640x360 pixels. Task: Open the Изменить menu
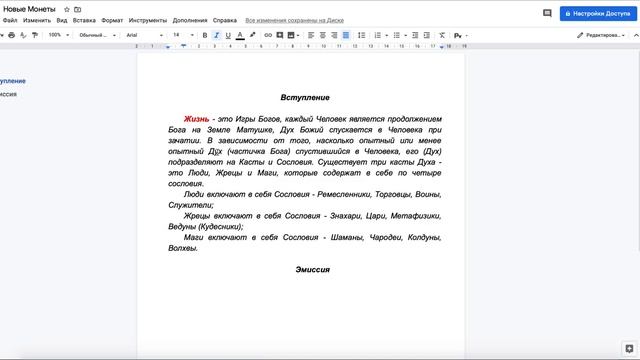37,20
